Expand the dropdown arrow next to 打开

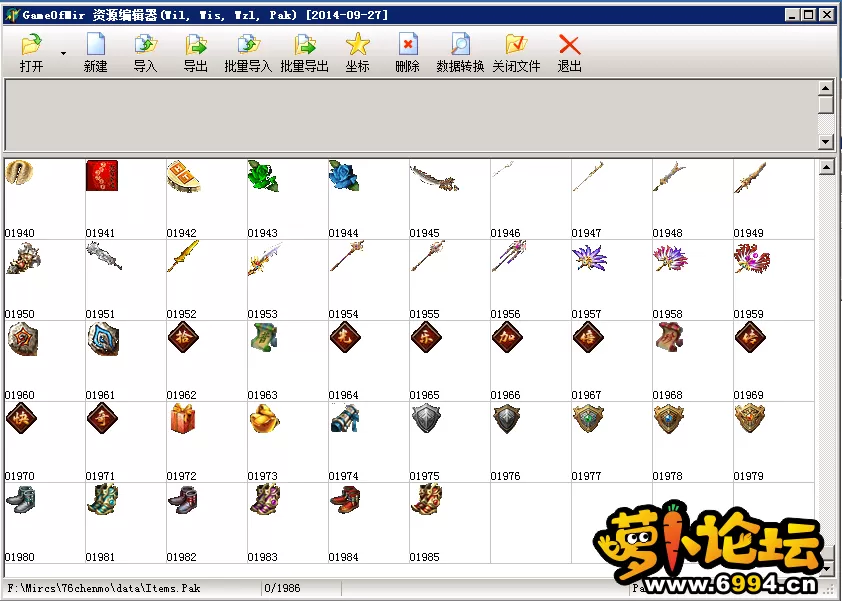click(63, 53)
